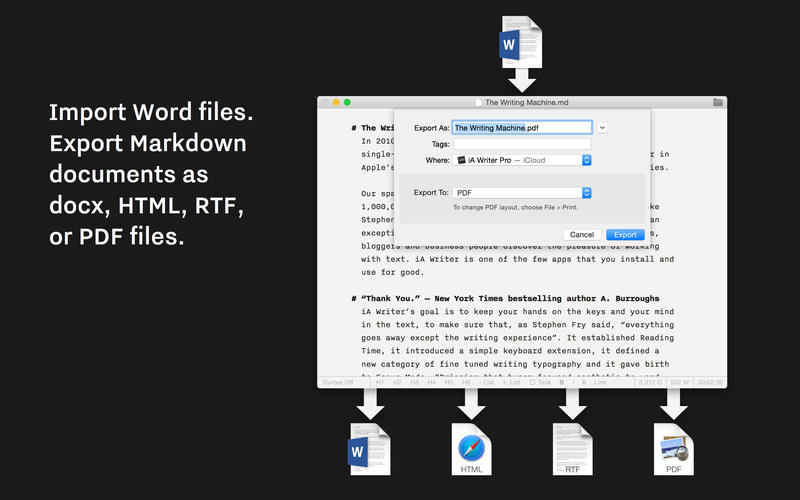The width and height of the screenshot is (800, 500).
Task: Click the Export As filename field
Action: pos(522,128)
